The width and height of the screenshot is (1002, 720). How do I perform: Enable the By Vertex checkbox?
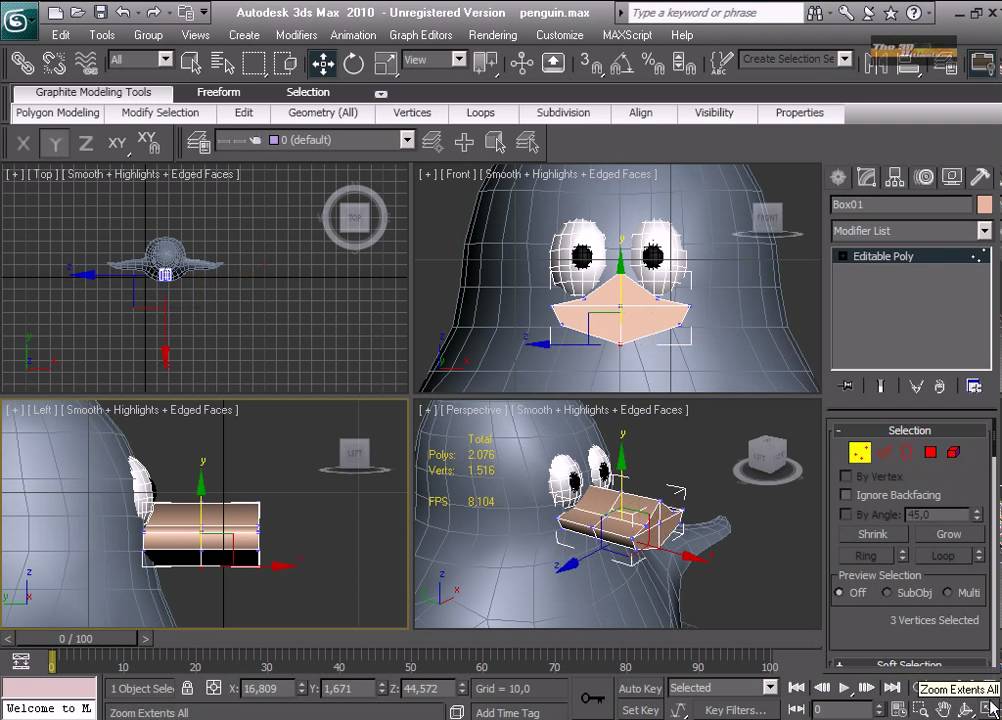click(x=846, y=477)
